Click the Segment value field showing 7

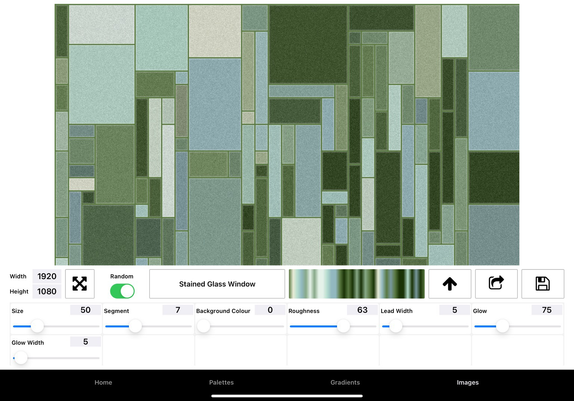(x=178, y=310)
